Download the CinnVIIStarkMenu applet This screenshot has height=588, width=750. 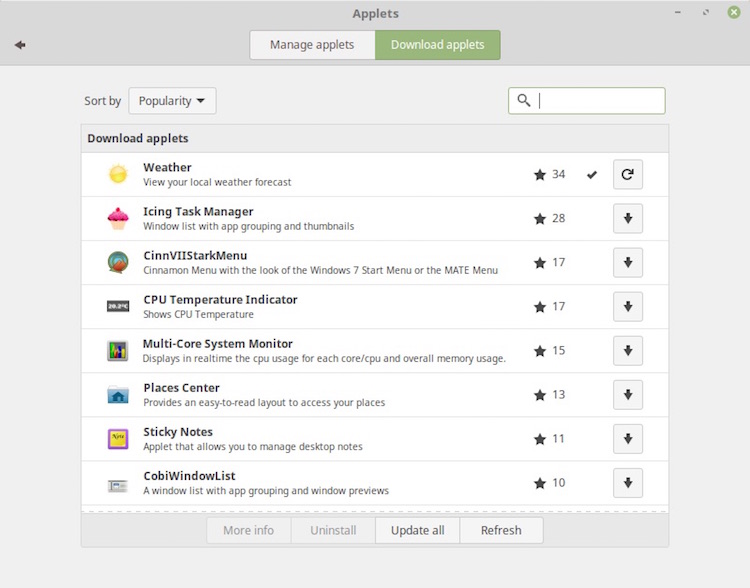click(628, 263)
